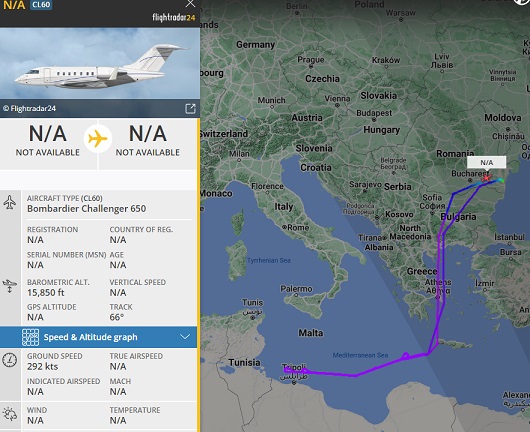Click the Speed & Altitude graph grid icon
Viewport: 530px width, 432px height.
tap(30, 337)
